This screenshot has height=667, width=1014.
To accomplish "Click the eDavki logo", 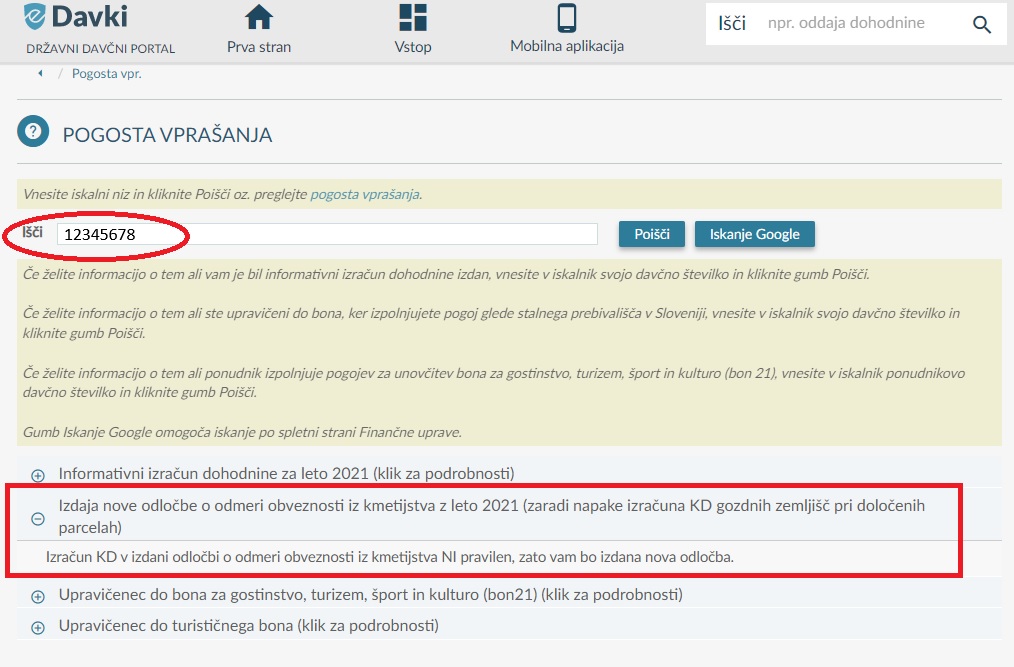I will (75, 17).
